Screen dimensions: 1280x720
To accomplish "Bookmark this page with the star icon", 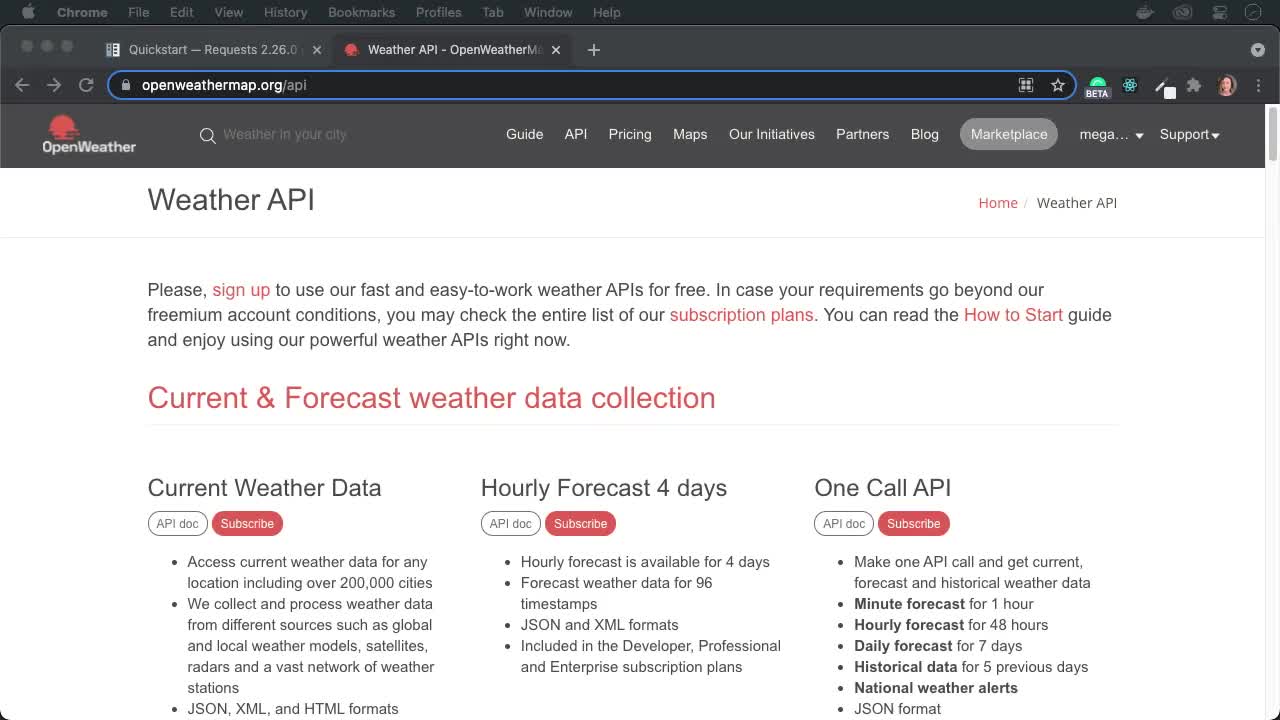I will [x=1057, y=85].
